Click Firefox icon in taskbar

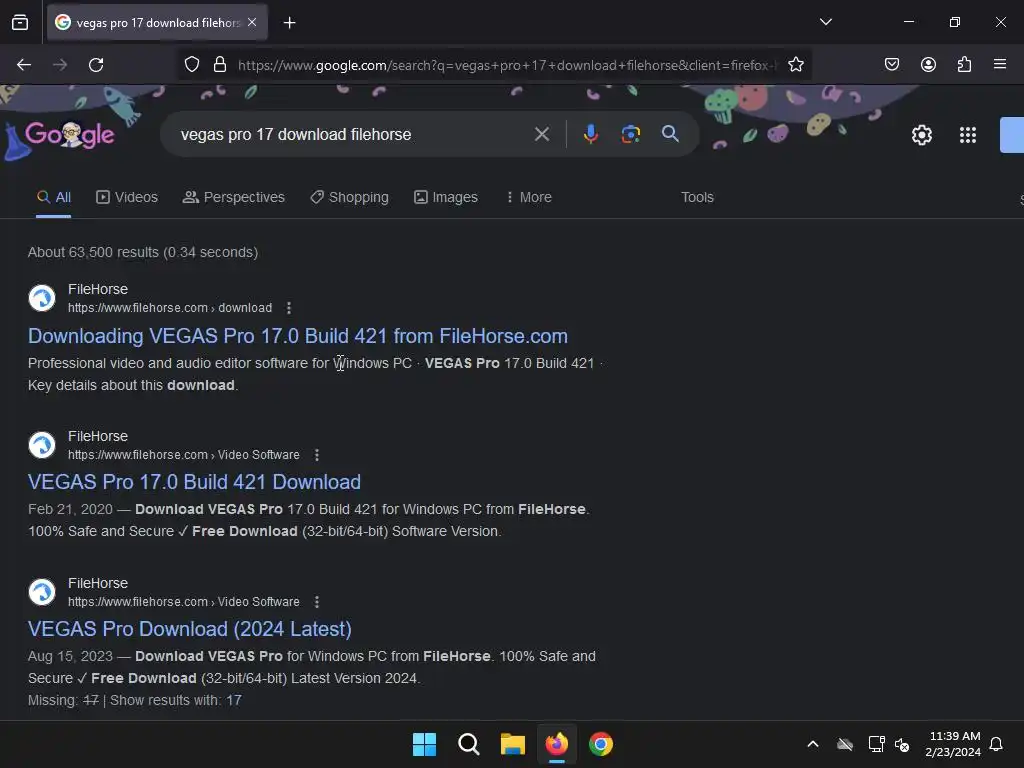click(556, 744)
